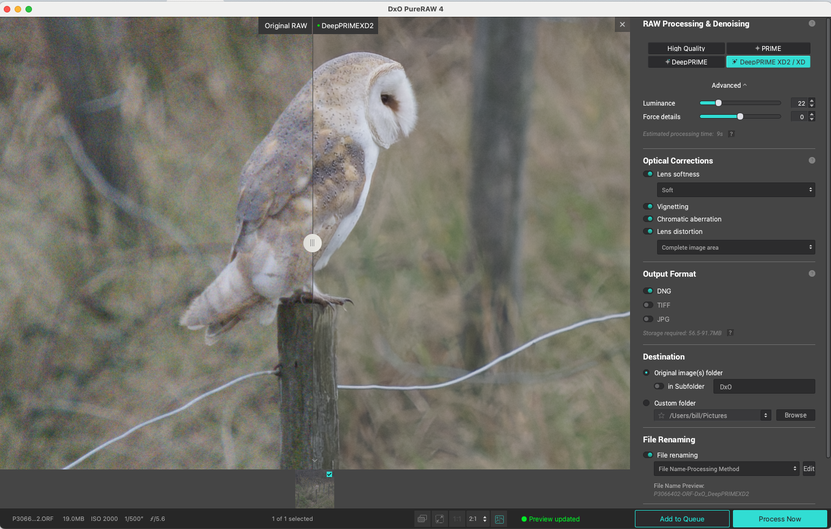Open the Complete image area dropdown

click(736, 247)
